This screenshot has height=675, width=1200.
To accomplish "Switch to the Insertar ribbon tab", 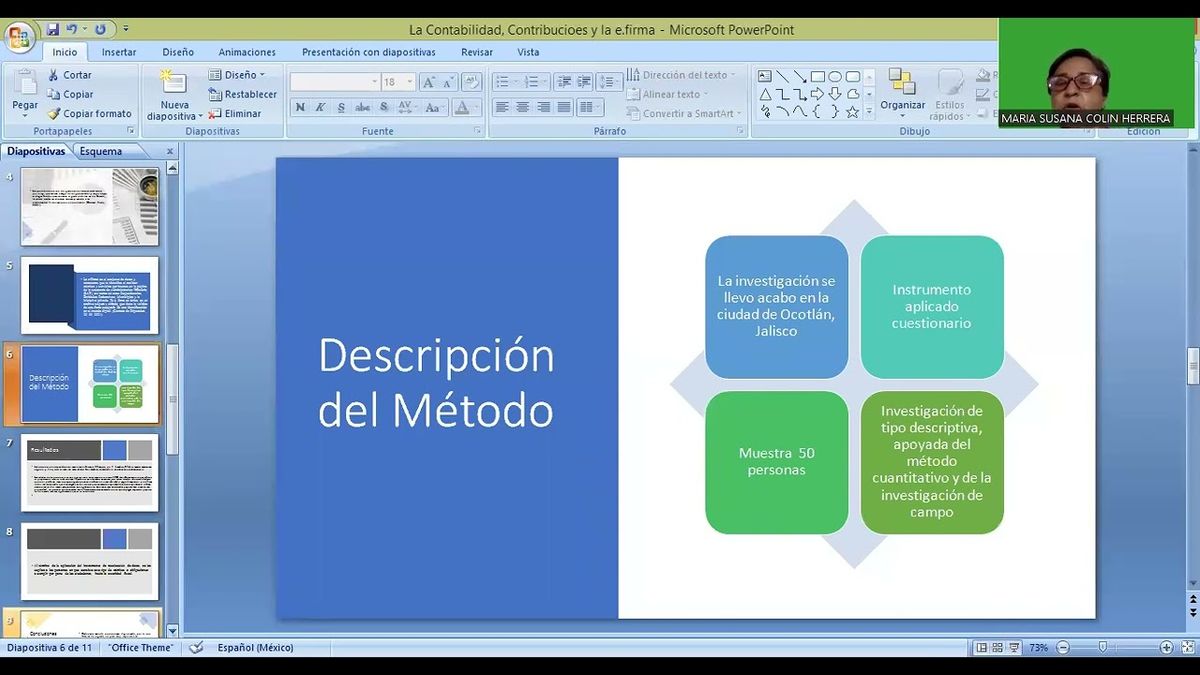I will (119, 52).
